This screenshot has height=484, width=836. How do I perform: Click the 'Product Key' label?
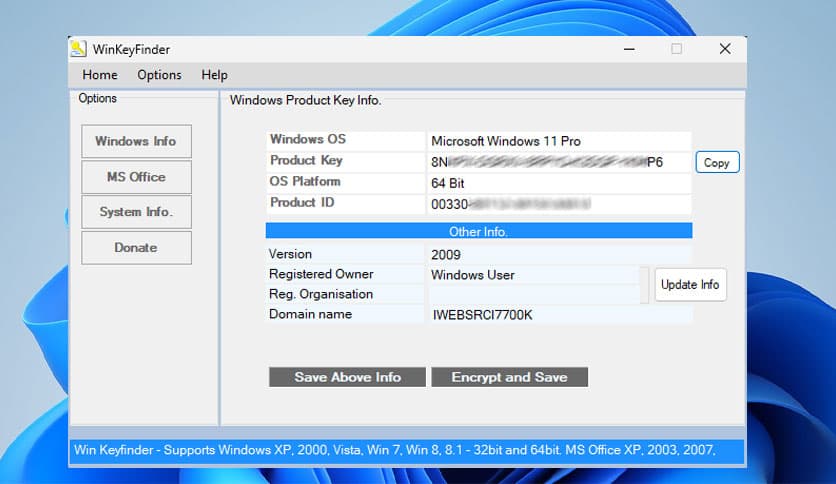306,160
